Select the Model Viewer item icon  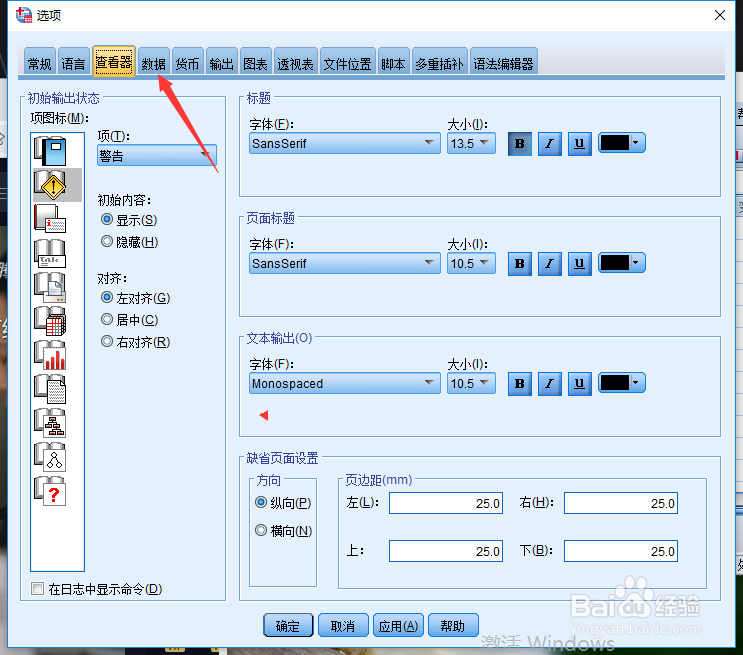tap(50, 457)
